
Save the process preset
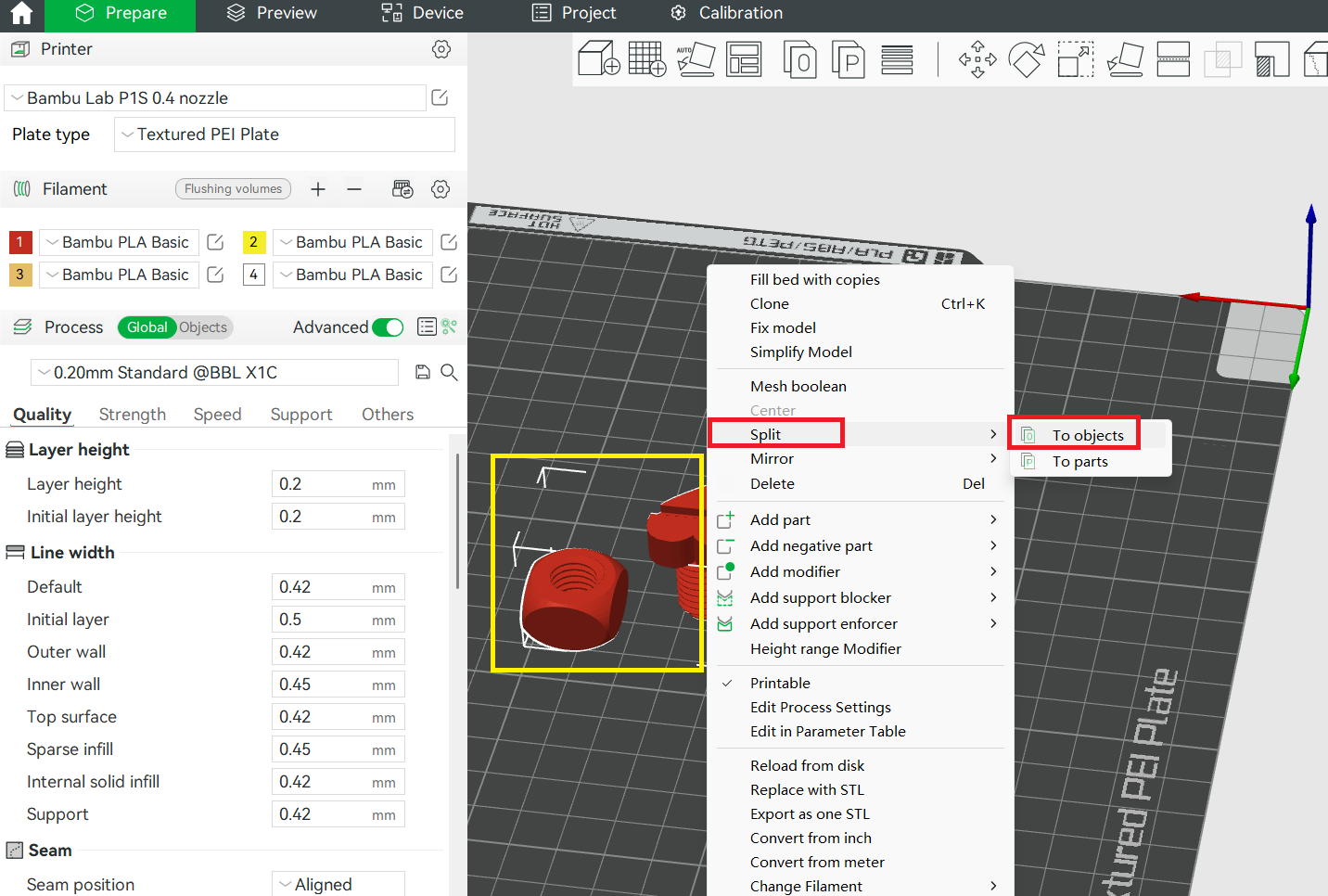pos(423,372)
